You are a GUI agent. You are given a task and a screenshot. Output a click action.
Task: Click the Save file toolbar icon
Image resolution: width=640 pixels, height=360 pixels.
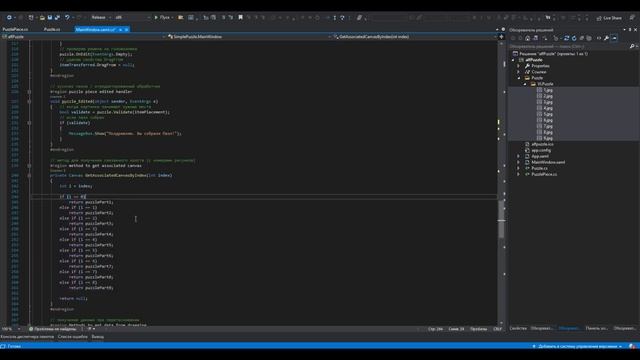pyautogui.click(x=50, y=18)
